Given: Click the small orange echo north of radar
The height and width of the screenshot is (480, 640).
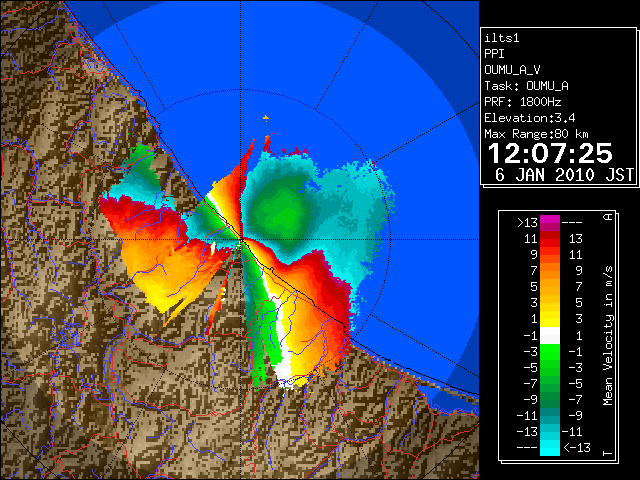Looking at the screenshot, I should [266, 118].
